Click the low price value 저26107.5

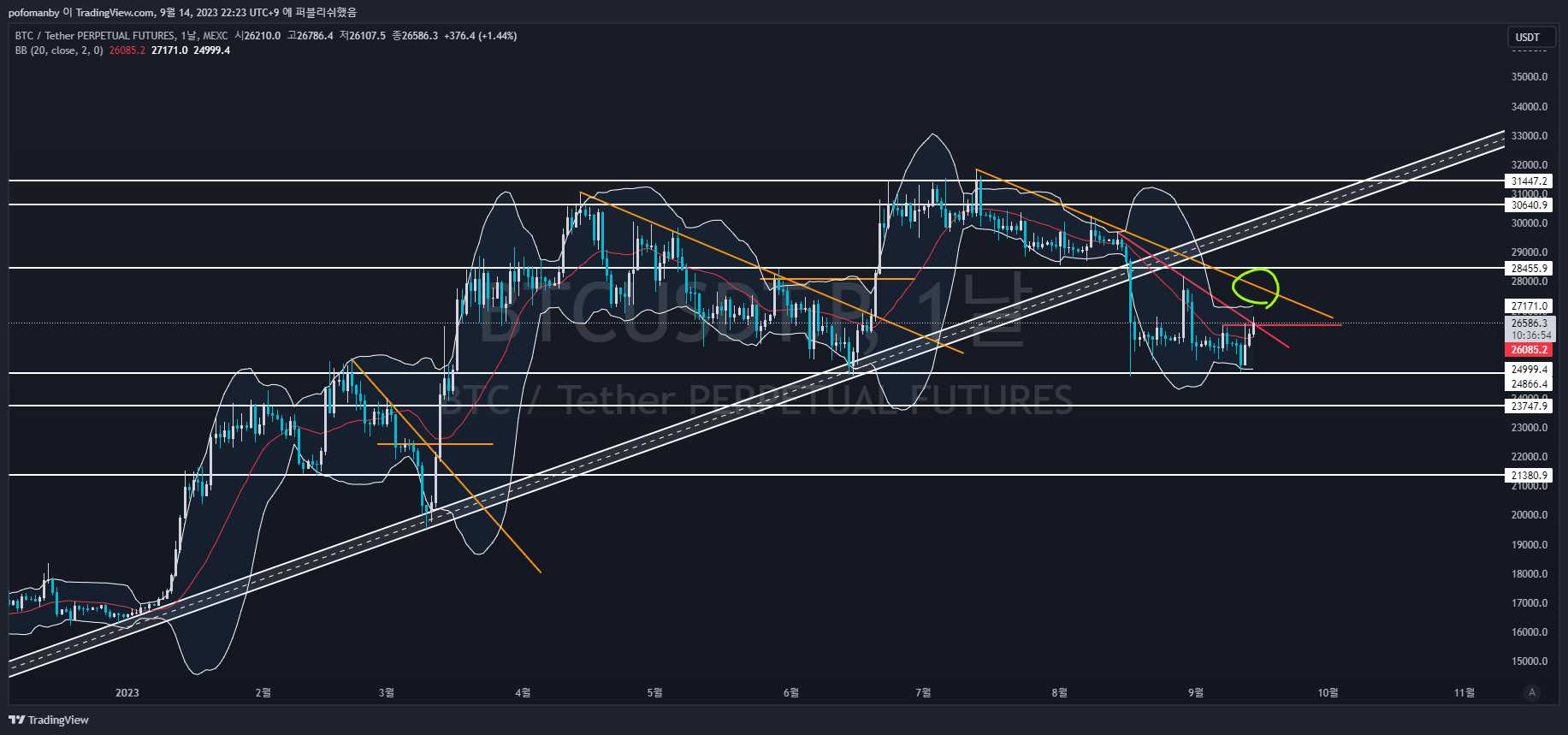point(363,36)
